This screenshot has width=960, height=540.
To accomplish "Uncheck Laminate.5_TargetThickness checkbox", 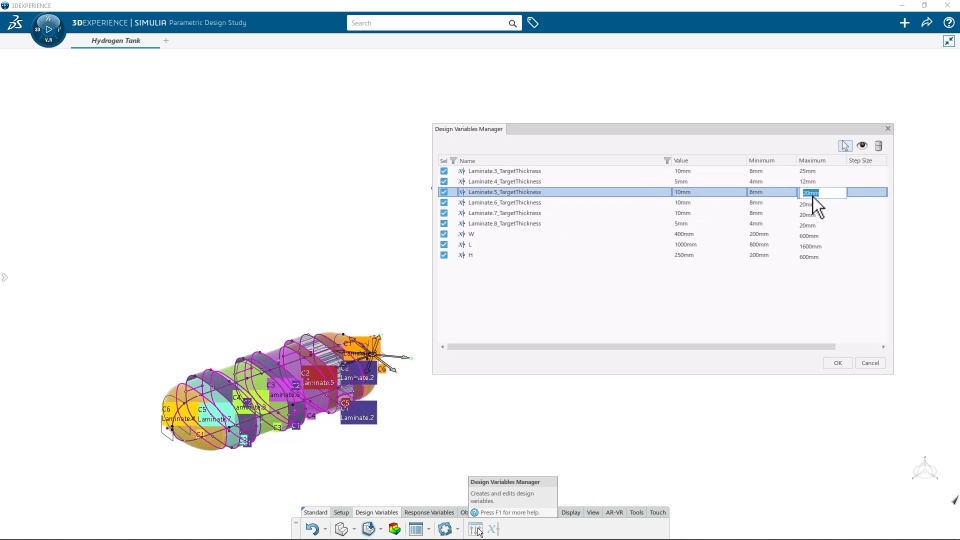I will [x=444, y=192].
